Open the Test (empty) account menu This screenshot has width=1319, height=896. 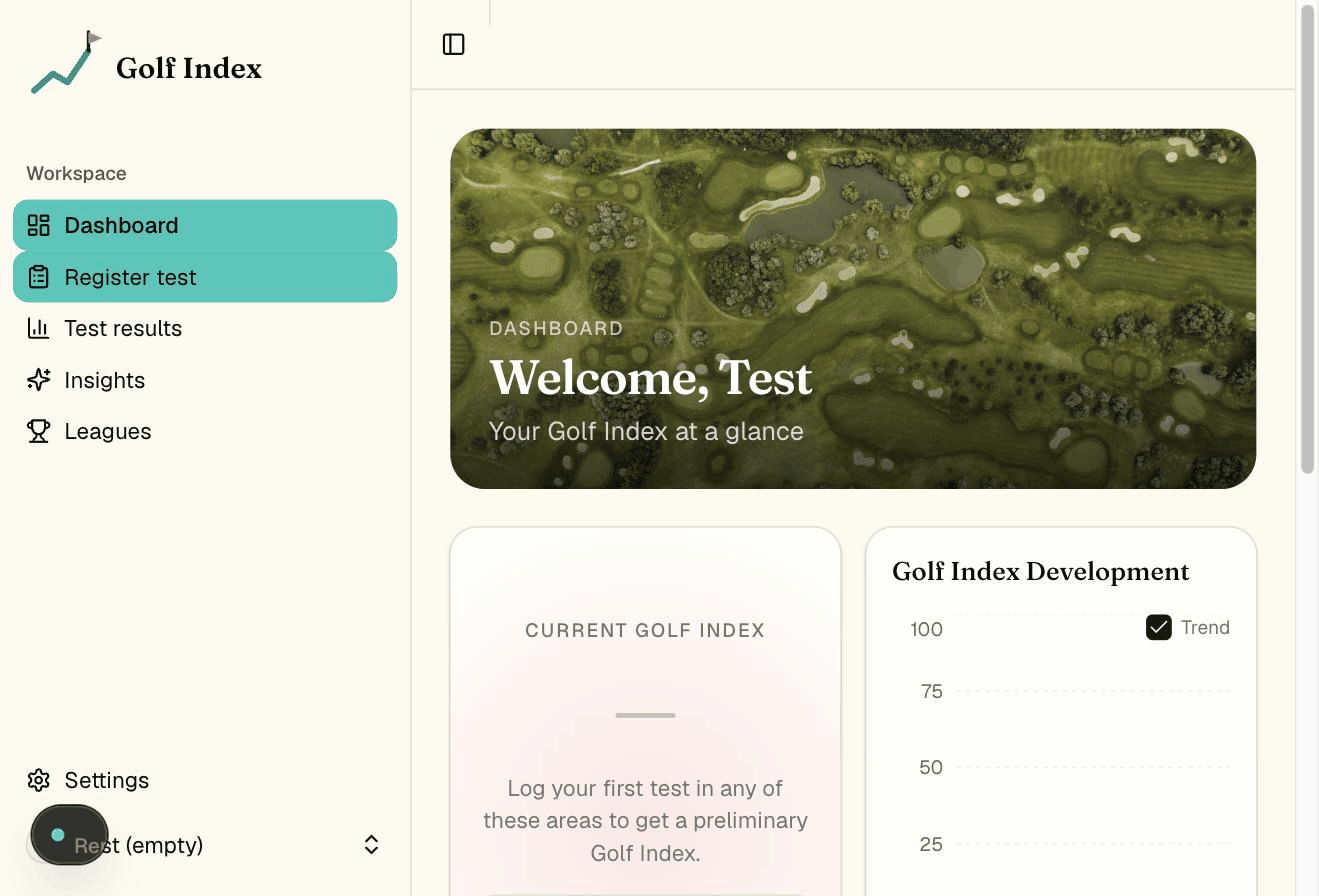tap(205, 845)
